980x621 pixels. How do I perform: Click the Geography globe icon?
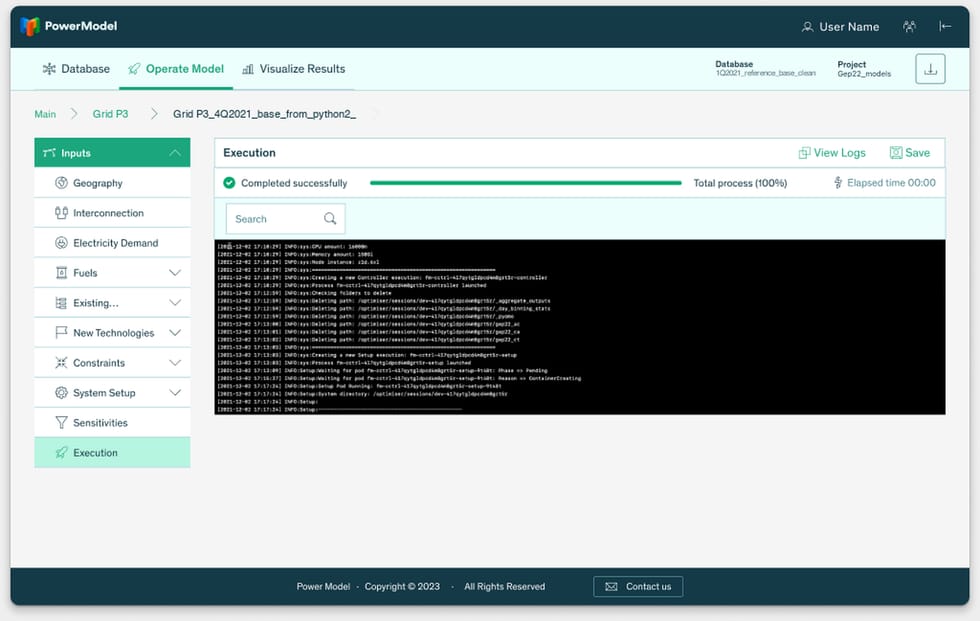(x=61, y=183)
